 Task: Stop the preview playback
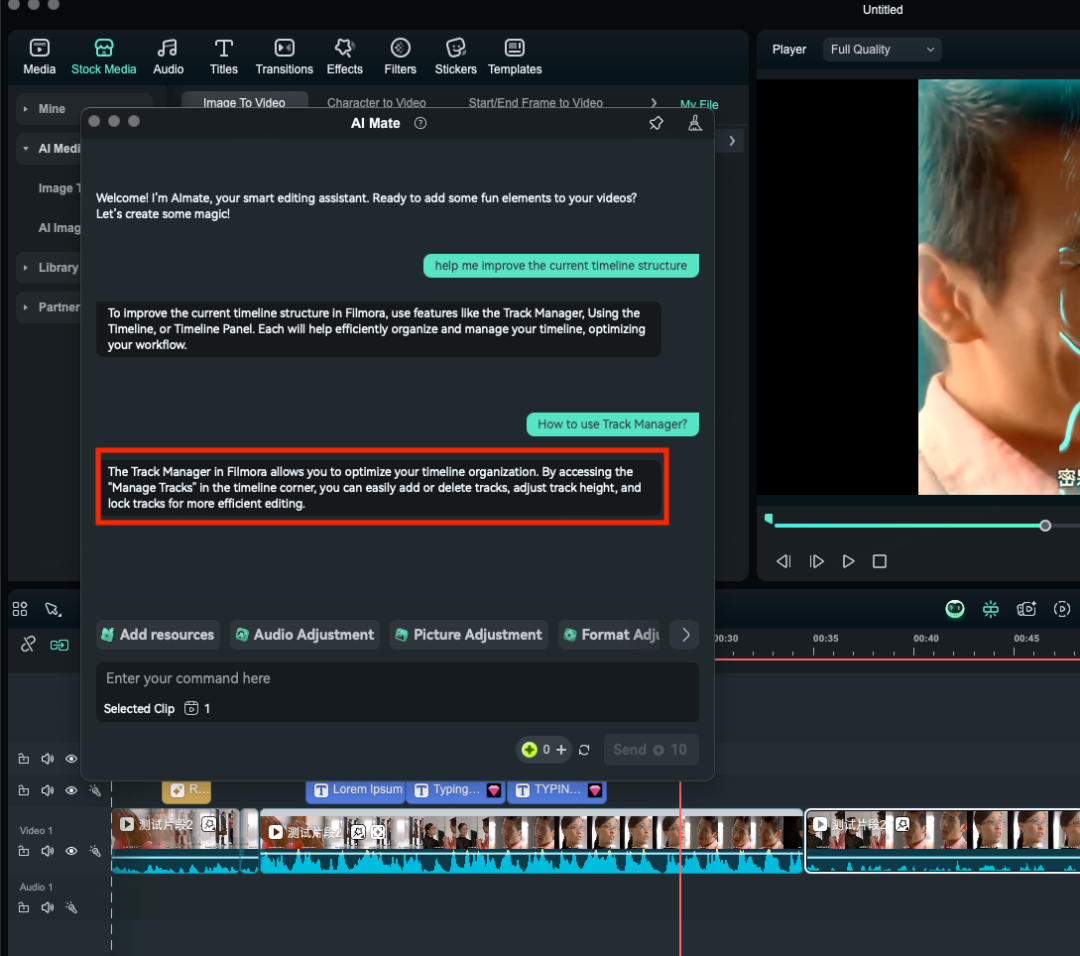(x=879, y=561)
